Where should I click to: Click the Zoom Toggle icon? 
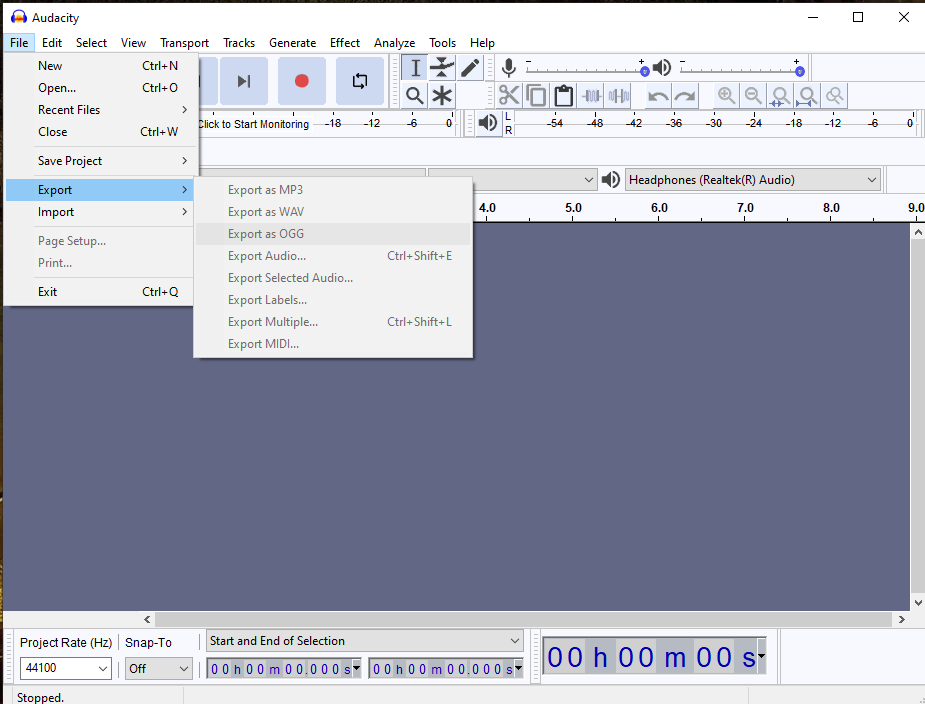click(834, 96)
